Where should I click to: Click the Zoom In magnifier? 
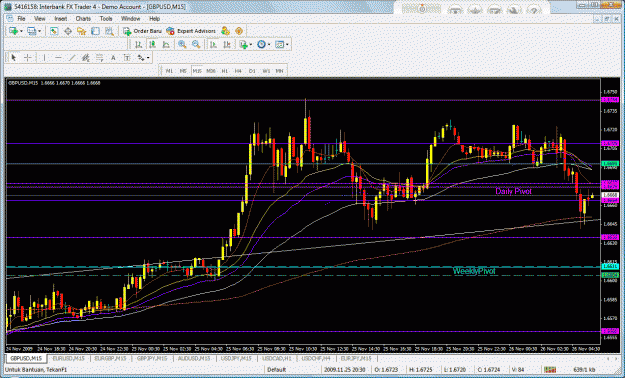coord(182,45)
